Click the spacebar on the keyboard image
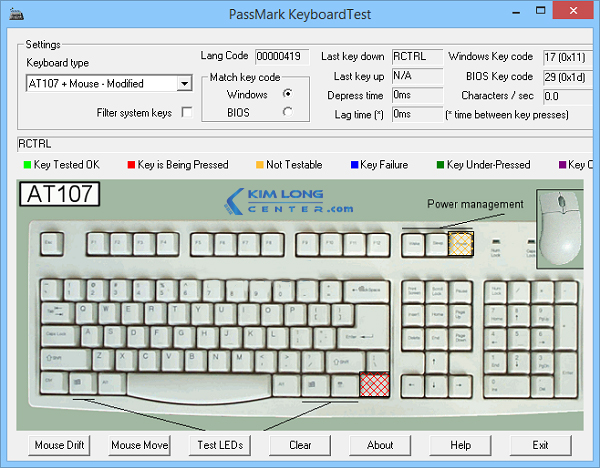Viewport: 600px width, 468px height. click(x=197, y=383)
